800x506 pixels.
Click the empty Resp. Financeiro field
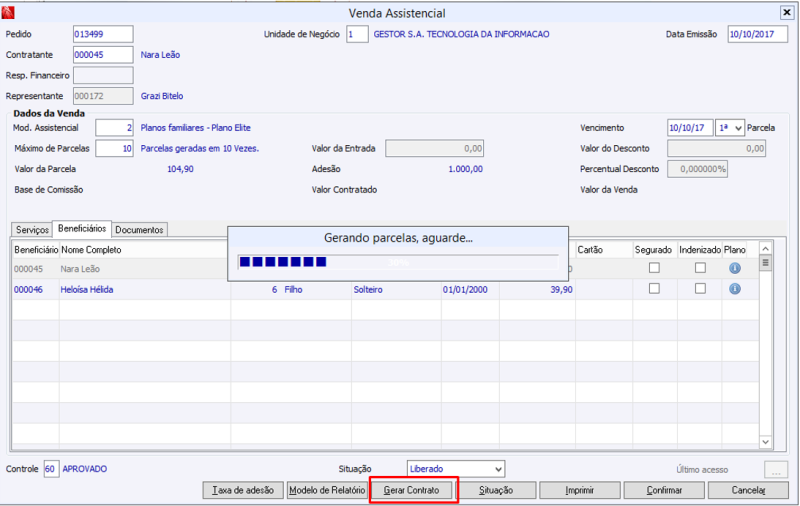pyautogui.click(x=103, y=75)
